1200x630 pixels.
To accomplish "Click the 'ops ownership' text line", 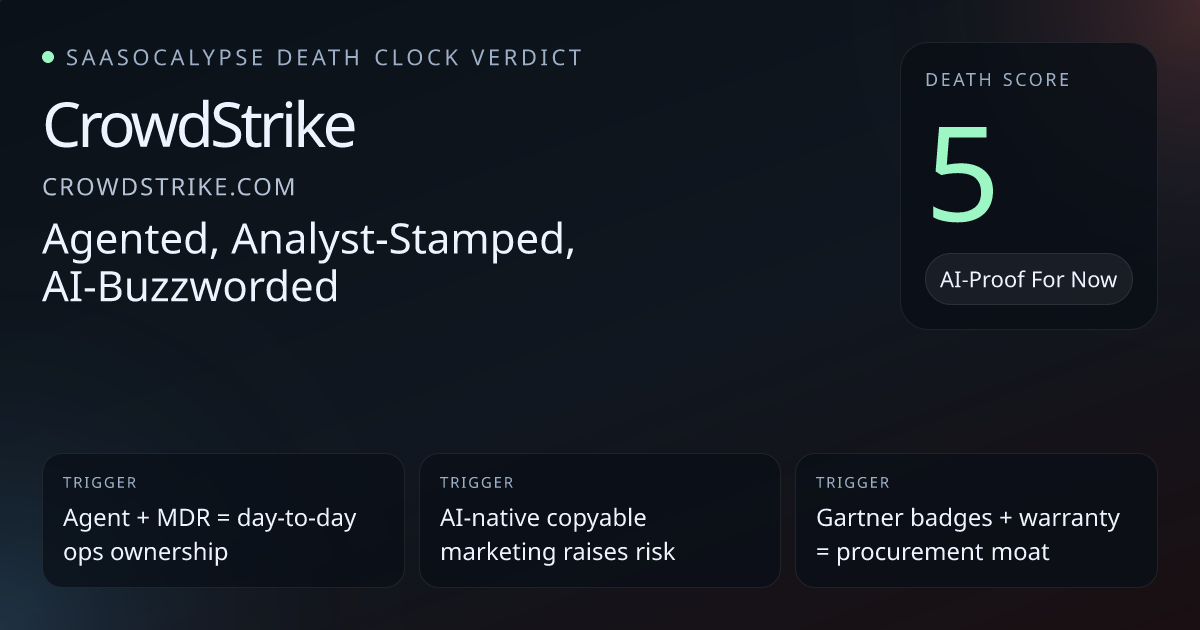I will tap(145, 551).
